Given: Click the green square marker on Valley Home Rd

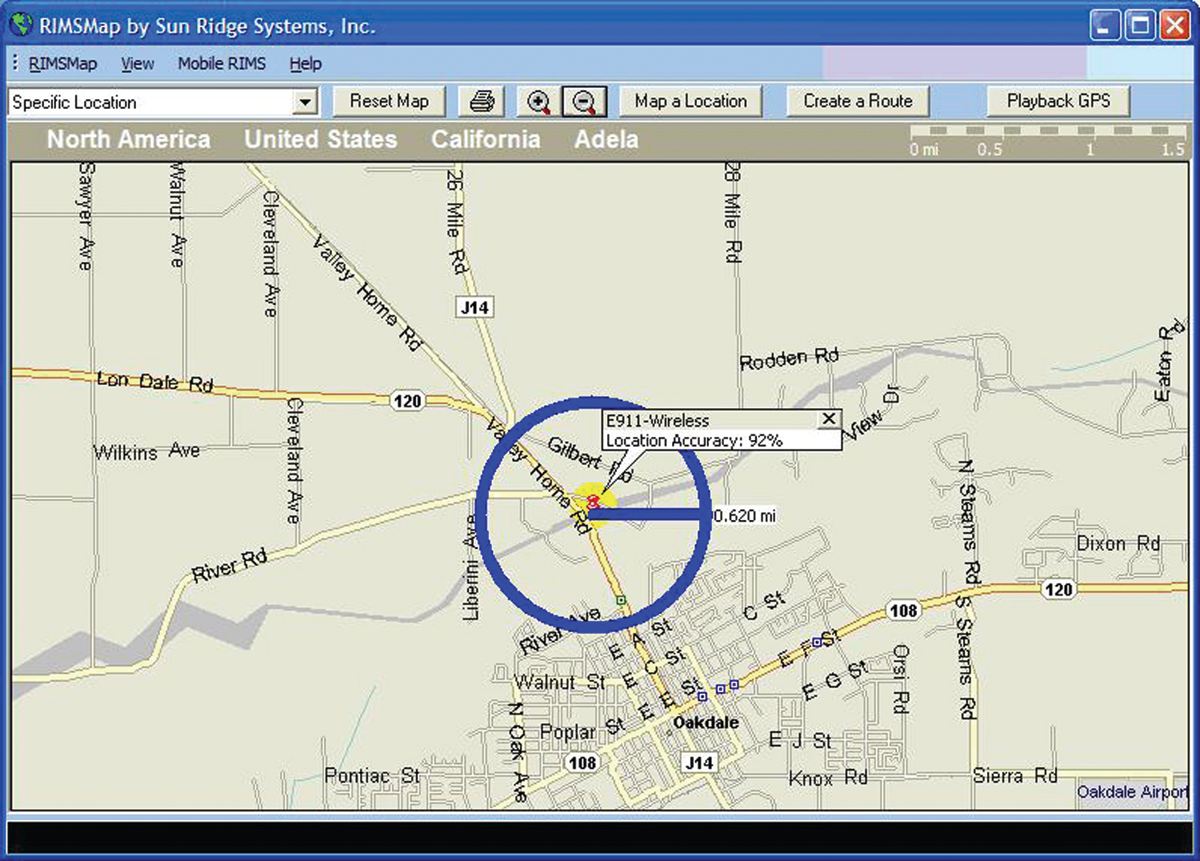Looking at the screenshot, I should click(621, 600).
